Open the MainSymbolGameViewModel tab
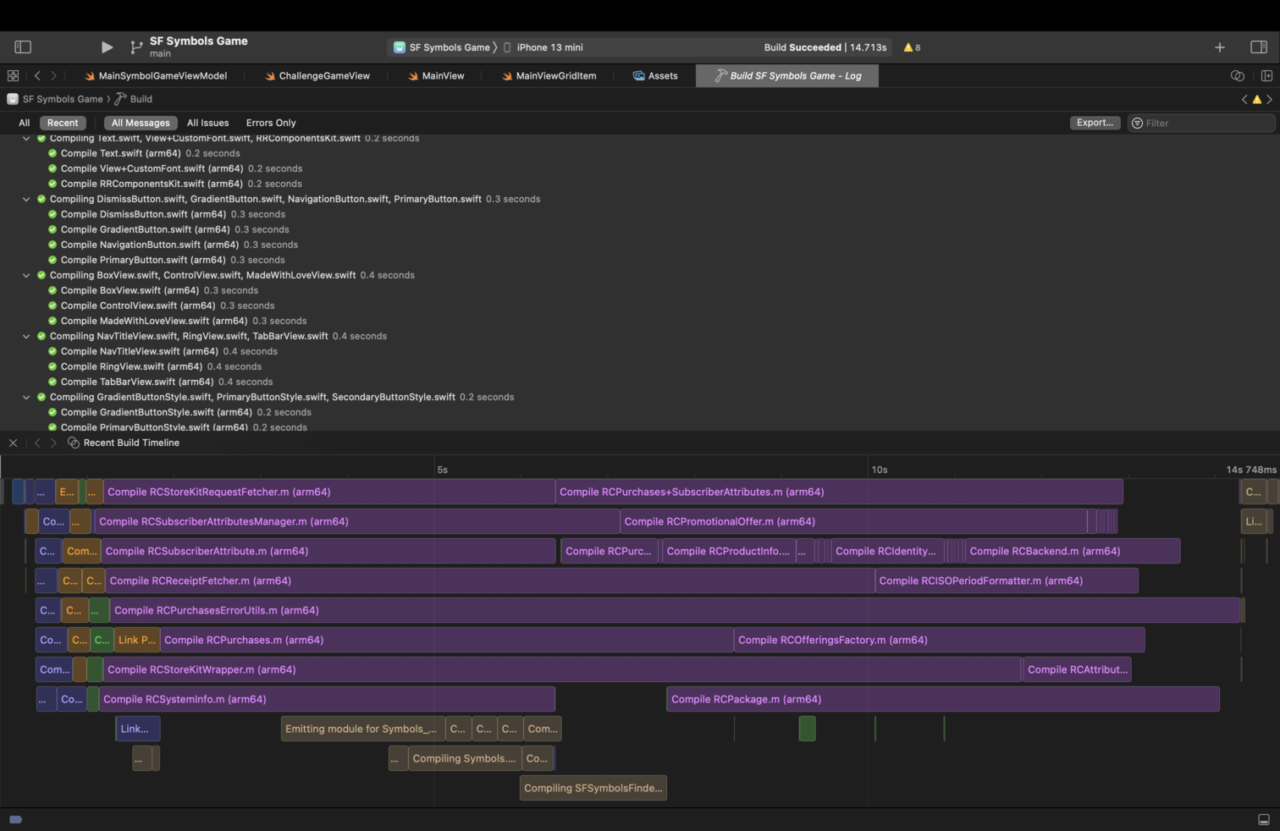1280x831 pixels. [x=155, y=75]
